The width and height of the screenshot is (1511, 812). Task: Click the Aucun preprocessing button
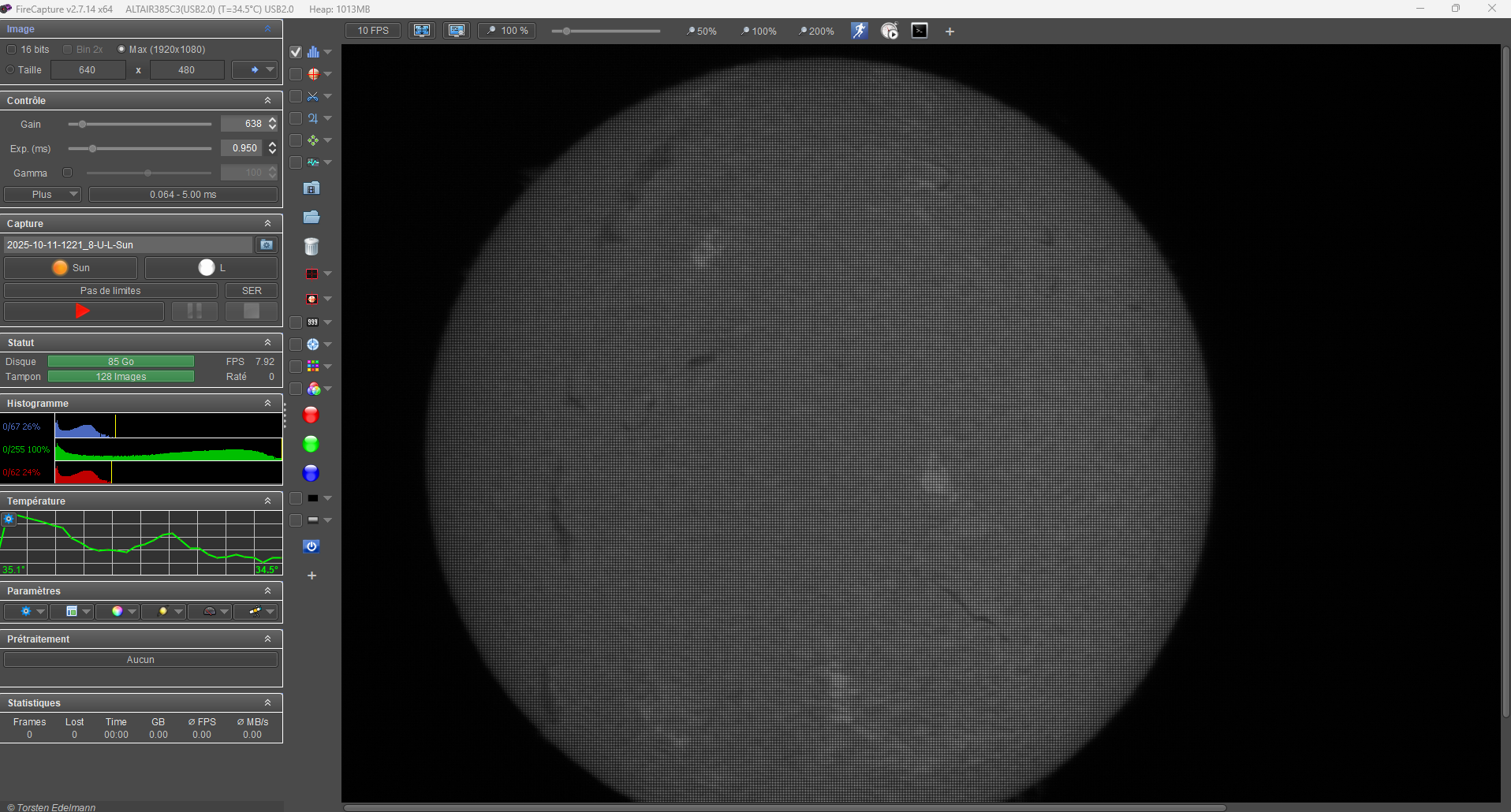140,660
